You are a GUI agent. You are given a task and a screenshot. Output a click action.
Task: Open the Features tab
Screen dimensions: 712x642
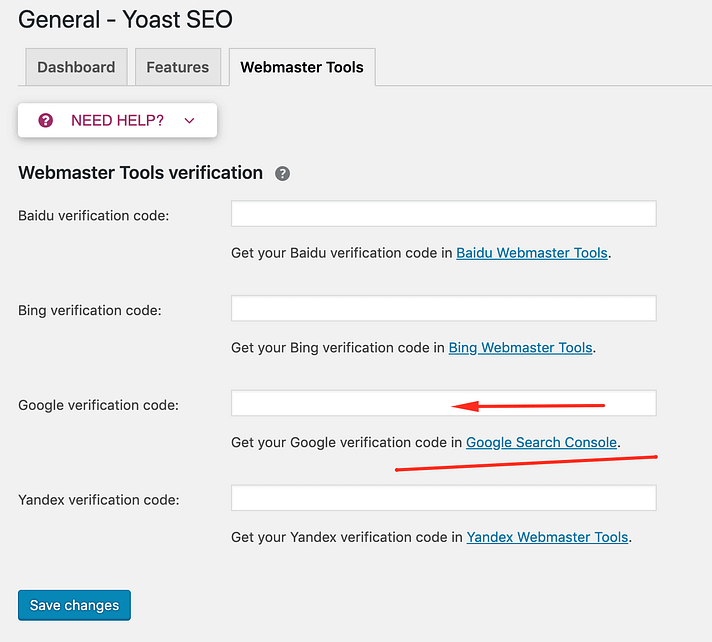click(x=177, y=67)
